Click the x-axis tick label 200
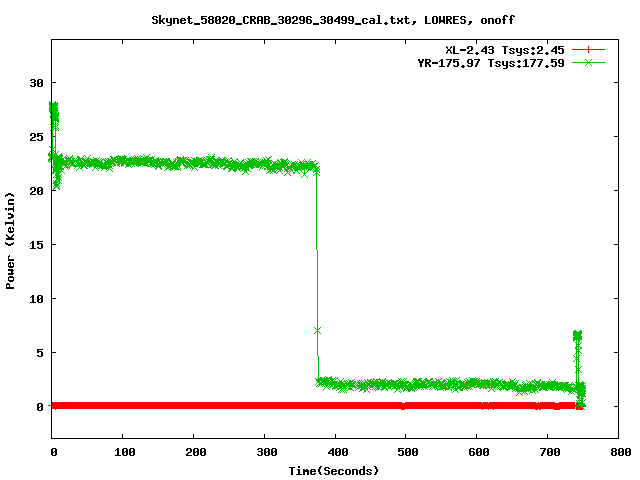The height and width of the screenshot is (480, 640). pos(196,452)
